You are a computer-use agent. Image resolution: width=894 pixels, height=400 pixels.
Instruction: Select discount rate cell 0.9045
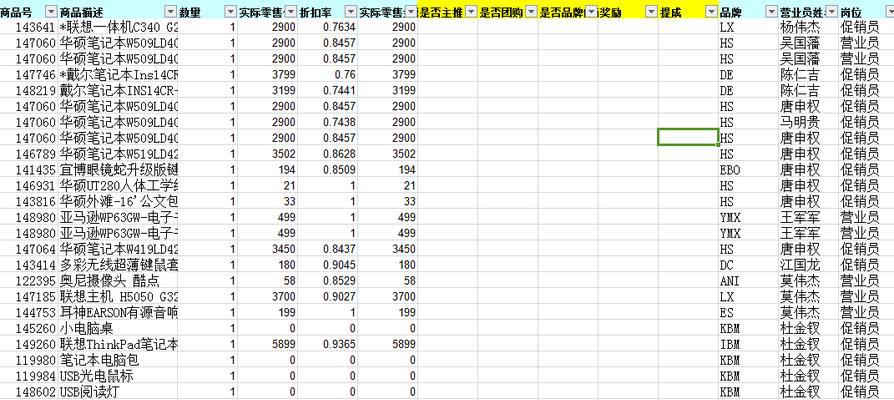(327, 265)
